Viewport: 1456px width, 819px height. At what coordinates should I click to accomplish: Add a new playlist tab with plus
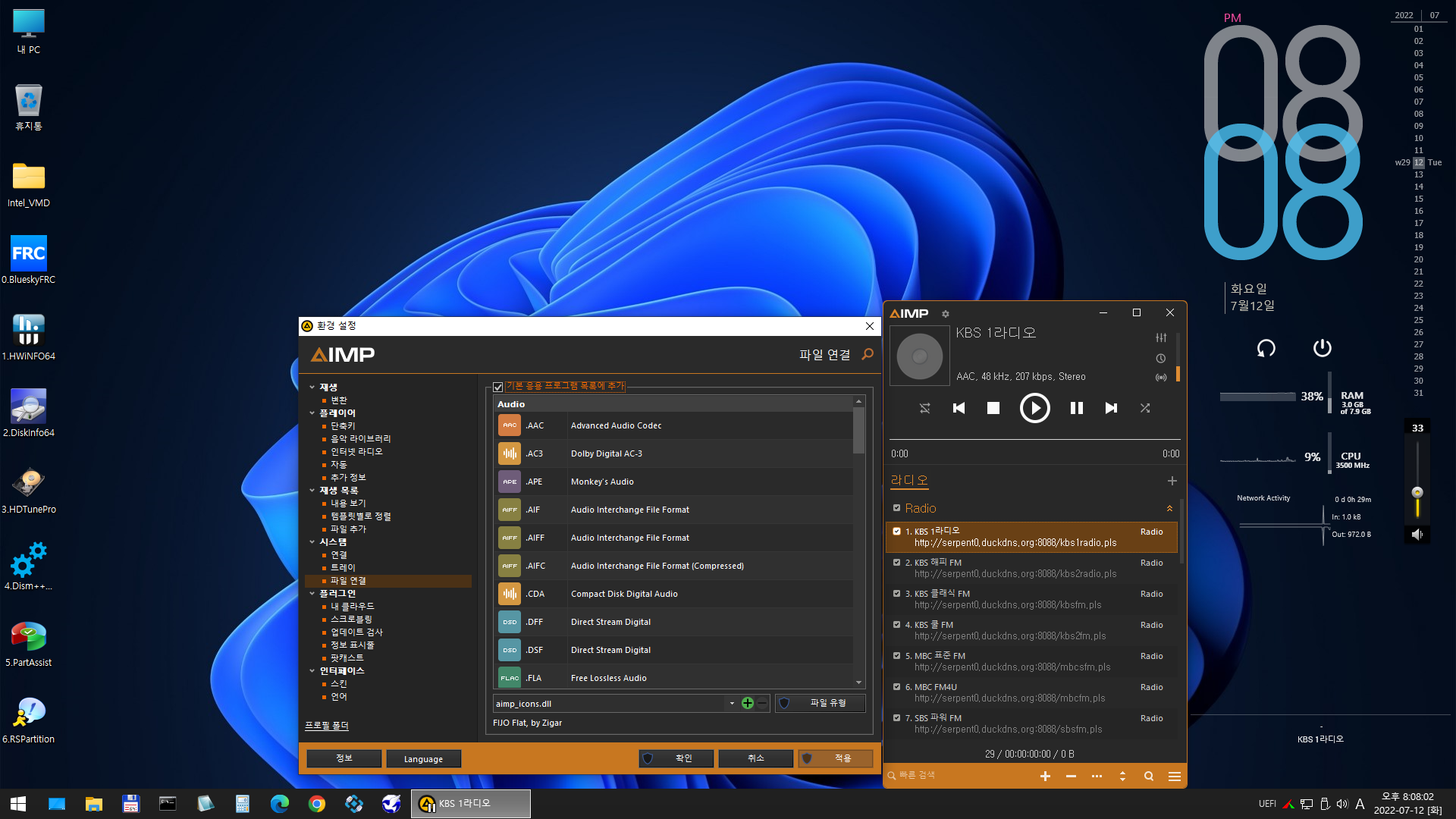pos(1172,481)
